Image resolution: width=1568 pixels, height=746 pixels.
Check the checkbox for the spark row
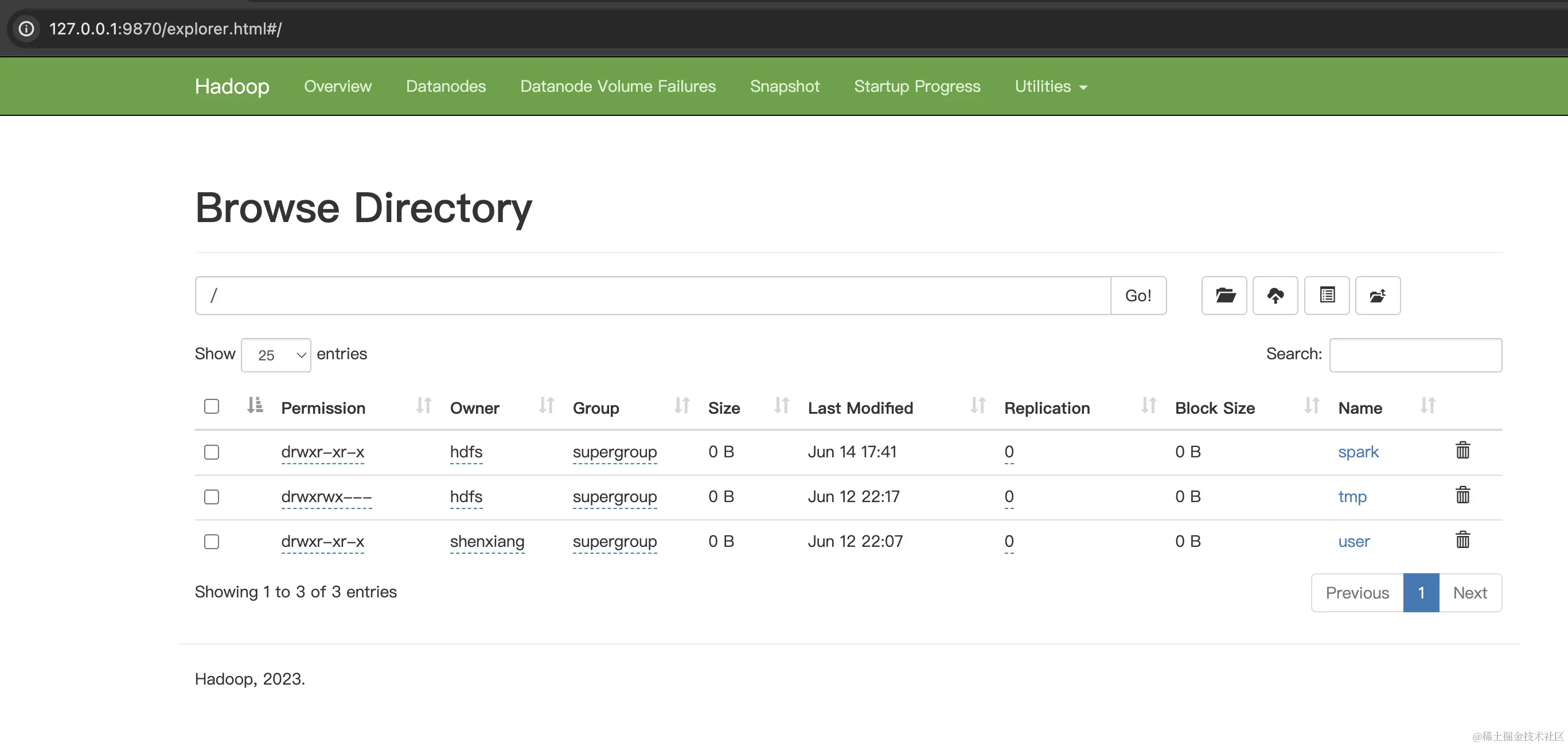(x=211, y=452)
